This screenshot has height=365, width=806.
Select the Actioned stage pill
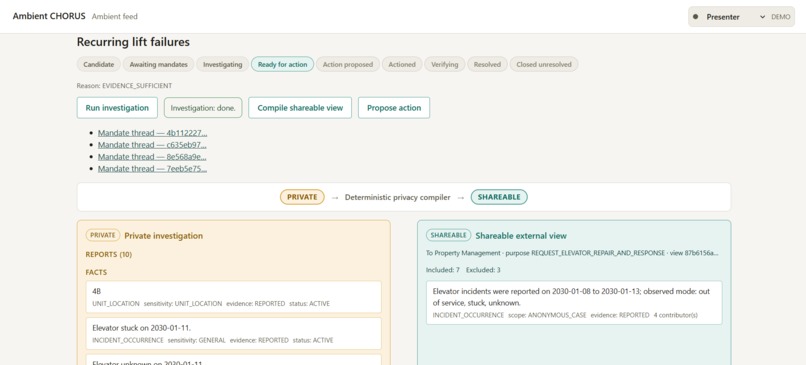(x=402, y=64)
